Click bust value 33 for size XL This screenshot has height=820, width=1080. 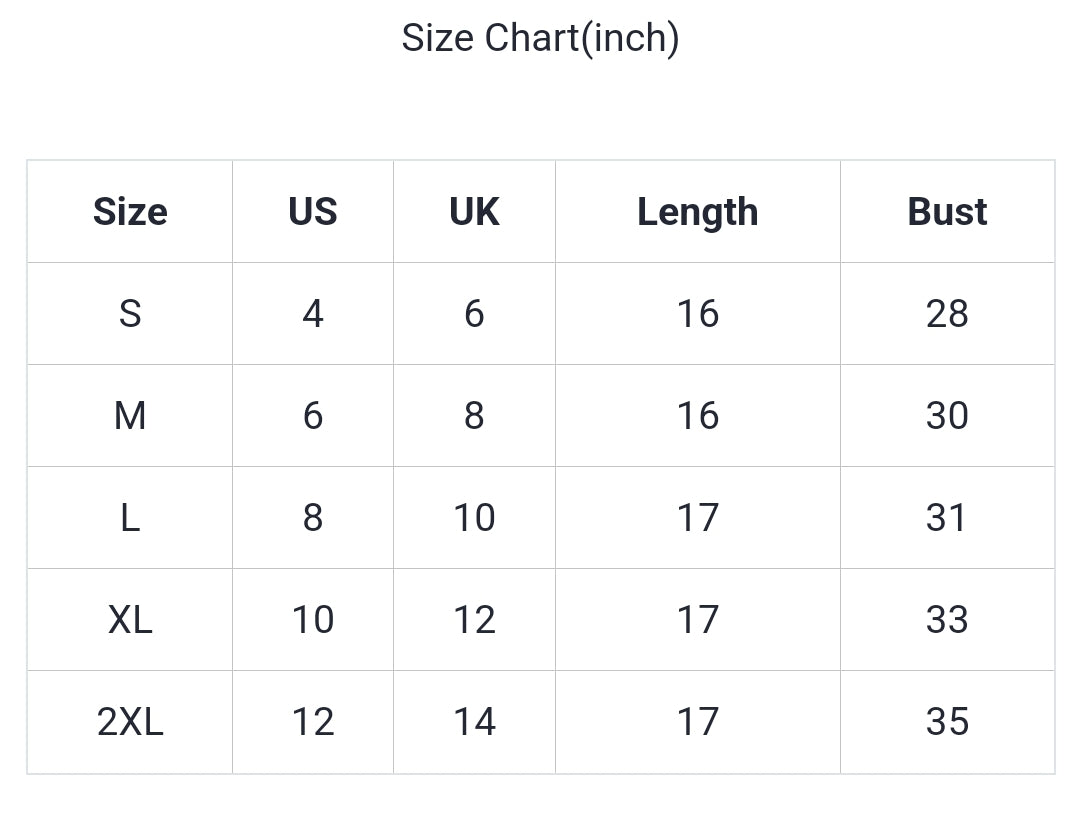pyautogui.click(x=947, y=620)
